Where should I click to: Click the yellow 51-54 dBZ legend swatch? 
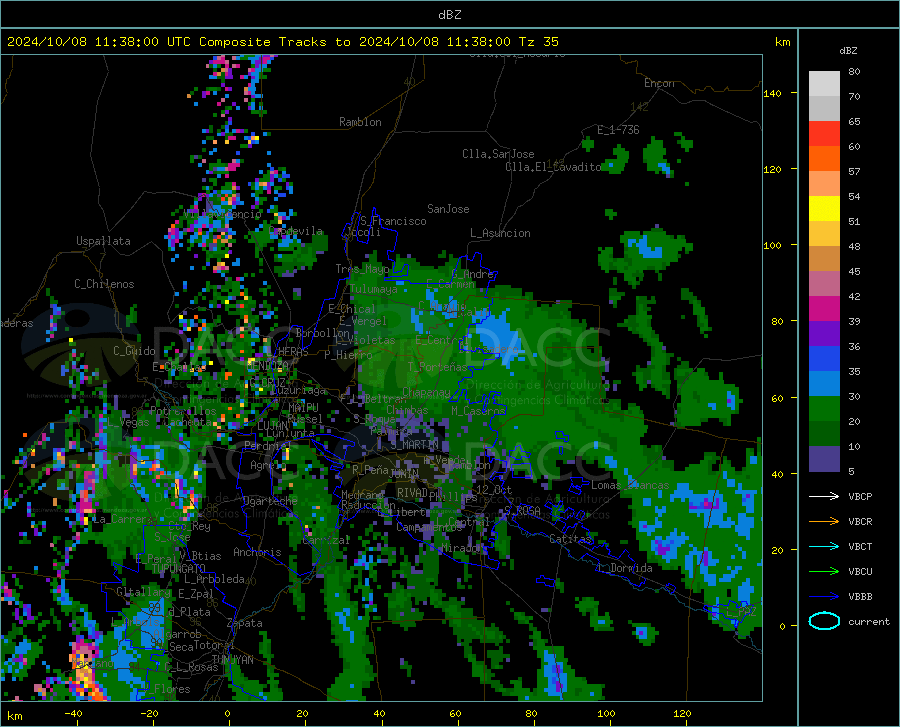coord(824,209)
